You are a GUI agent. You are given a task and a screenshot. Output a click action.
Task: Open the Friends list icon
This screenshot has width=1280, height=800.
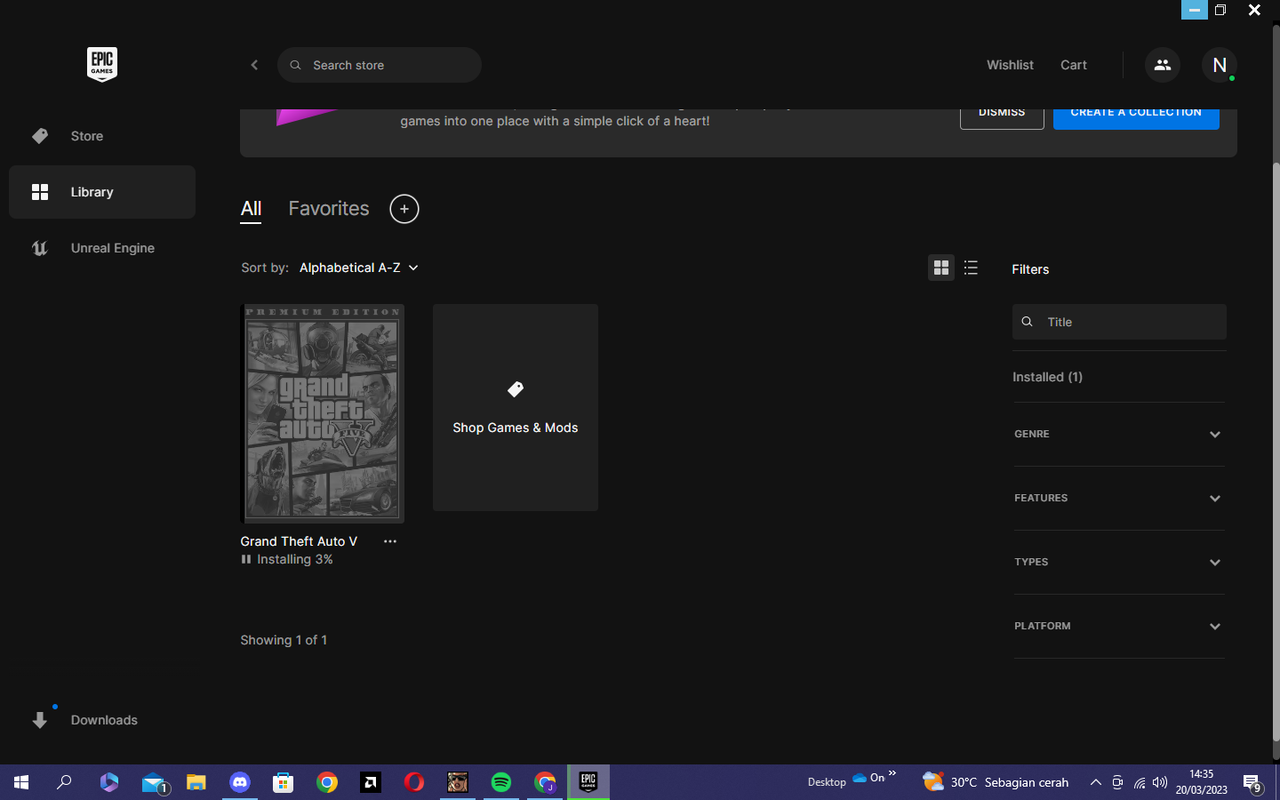pos(1162,65)
